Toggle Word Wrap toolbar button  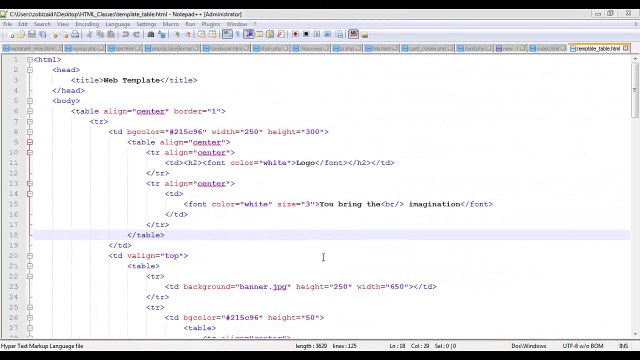pos(227,35)
